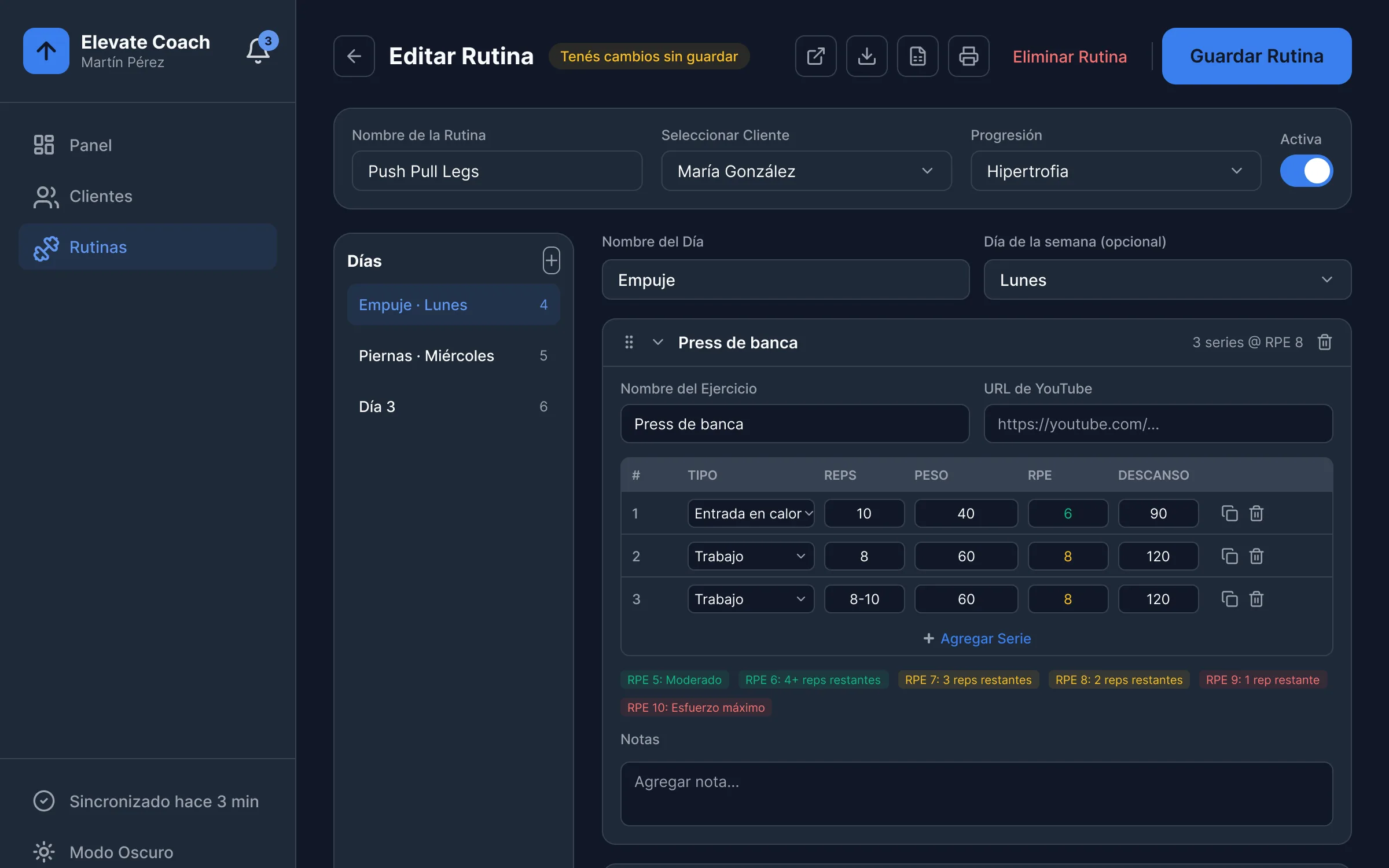Print the routine using printer icon
Viewport: 1389px width, 868px height.
(x=969, y=56)
